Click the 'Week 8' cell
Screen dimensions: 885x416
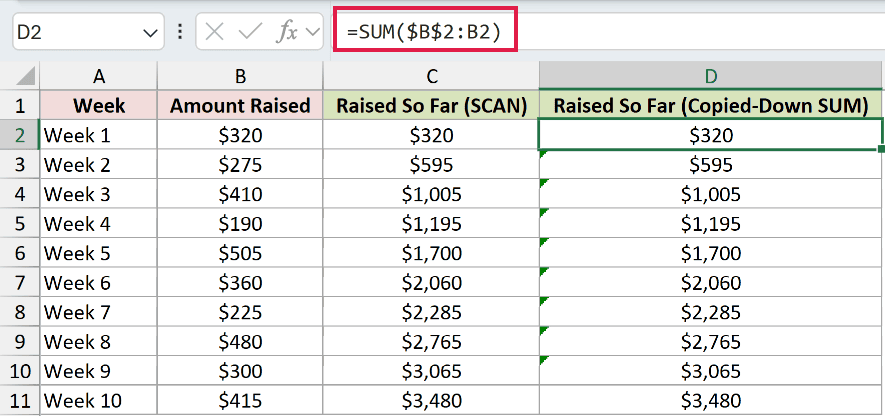[x=99, y=341]
